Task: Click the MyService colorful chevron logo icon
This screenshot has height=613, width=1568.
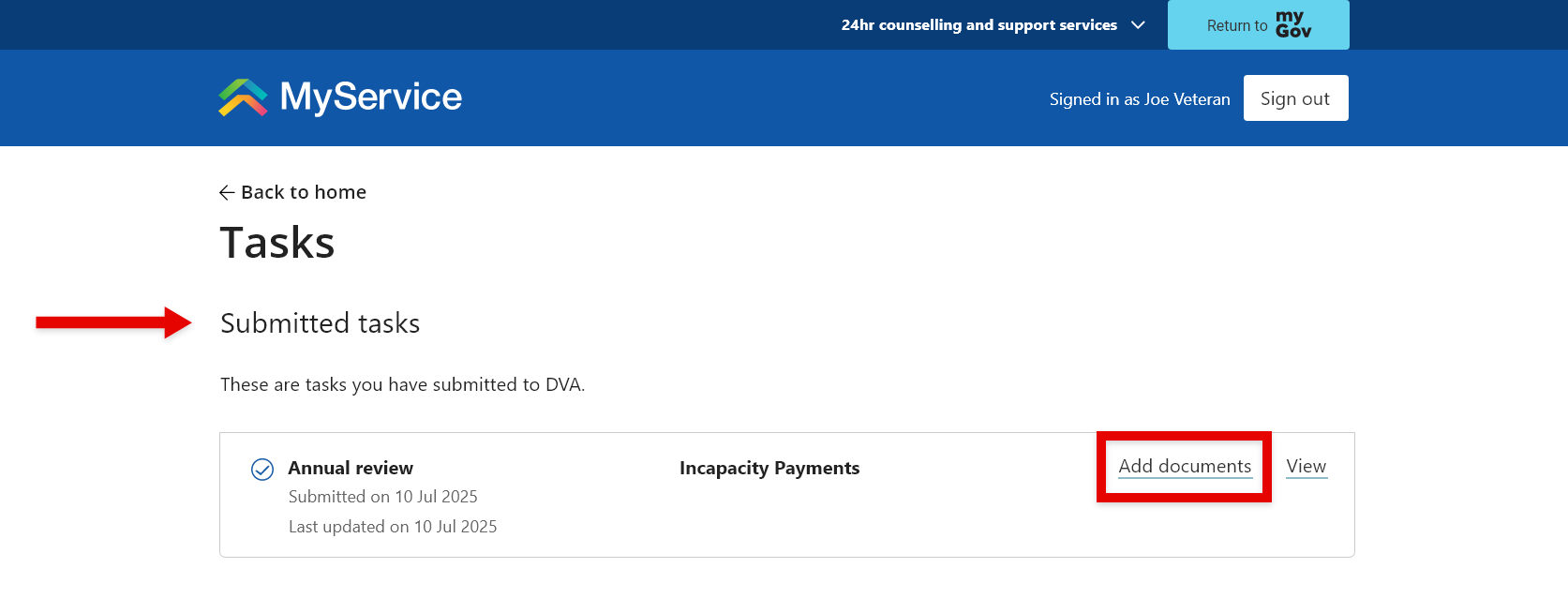Action: tap(243, 97)
